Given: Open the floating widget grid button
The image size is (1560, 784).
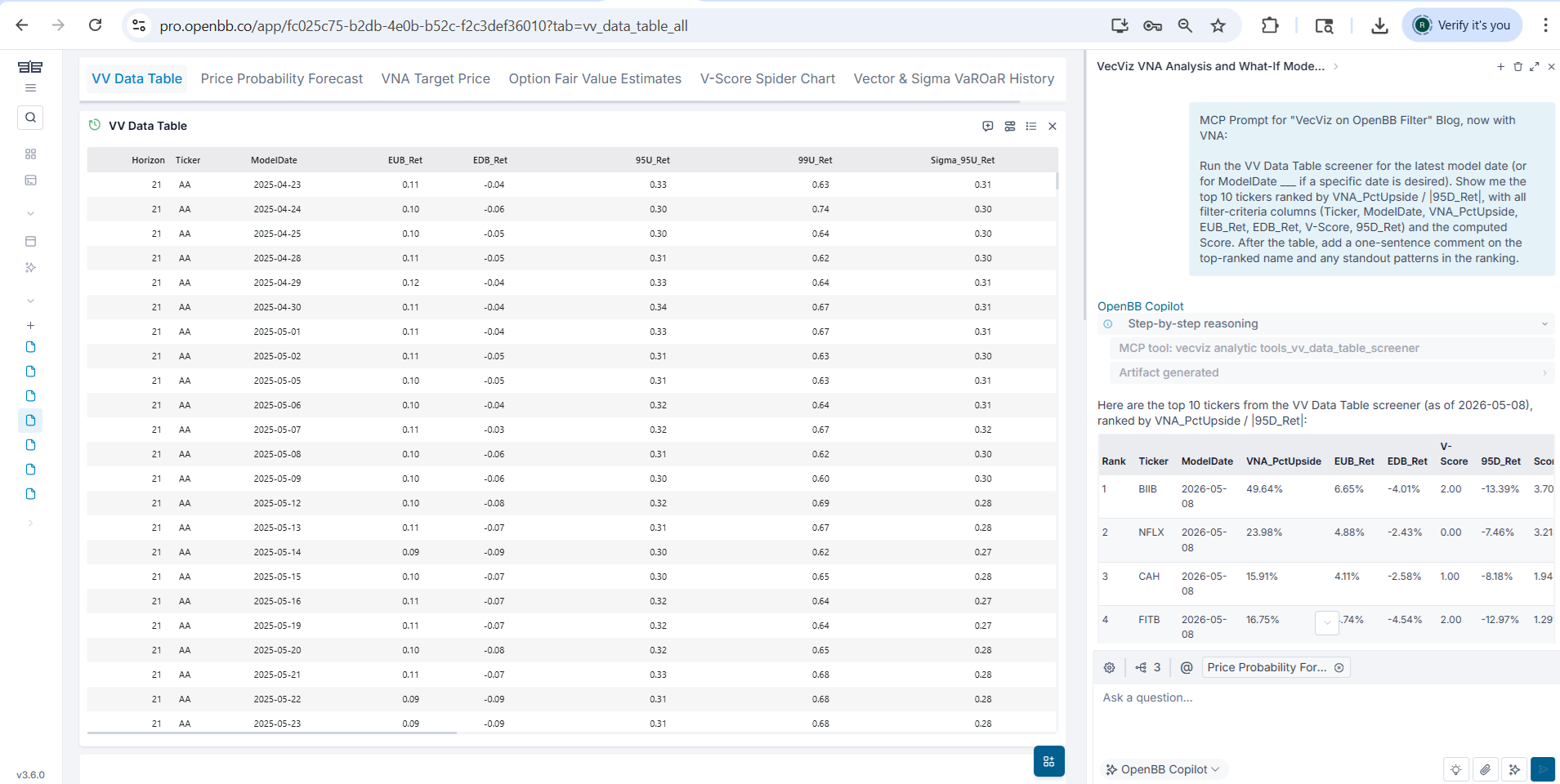Looking at the screenshot, I should click(1049, 761).
